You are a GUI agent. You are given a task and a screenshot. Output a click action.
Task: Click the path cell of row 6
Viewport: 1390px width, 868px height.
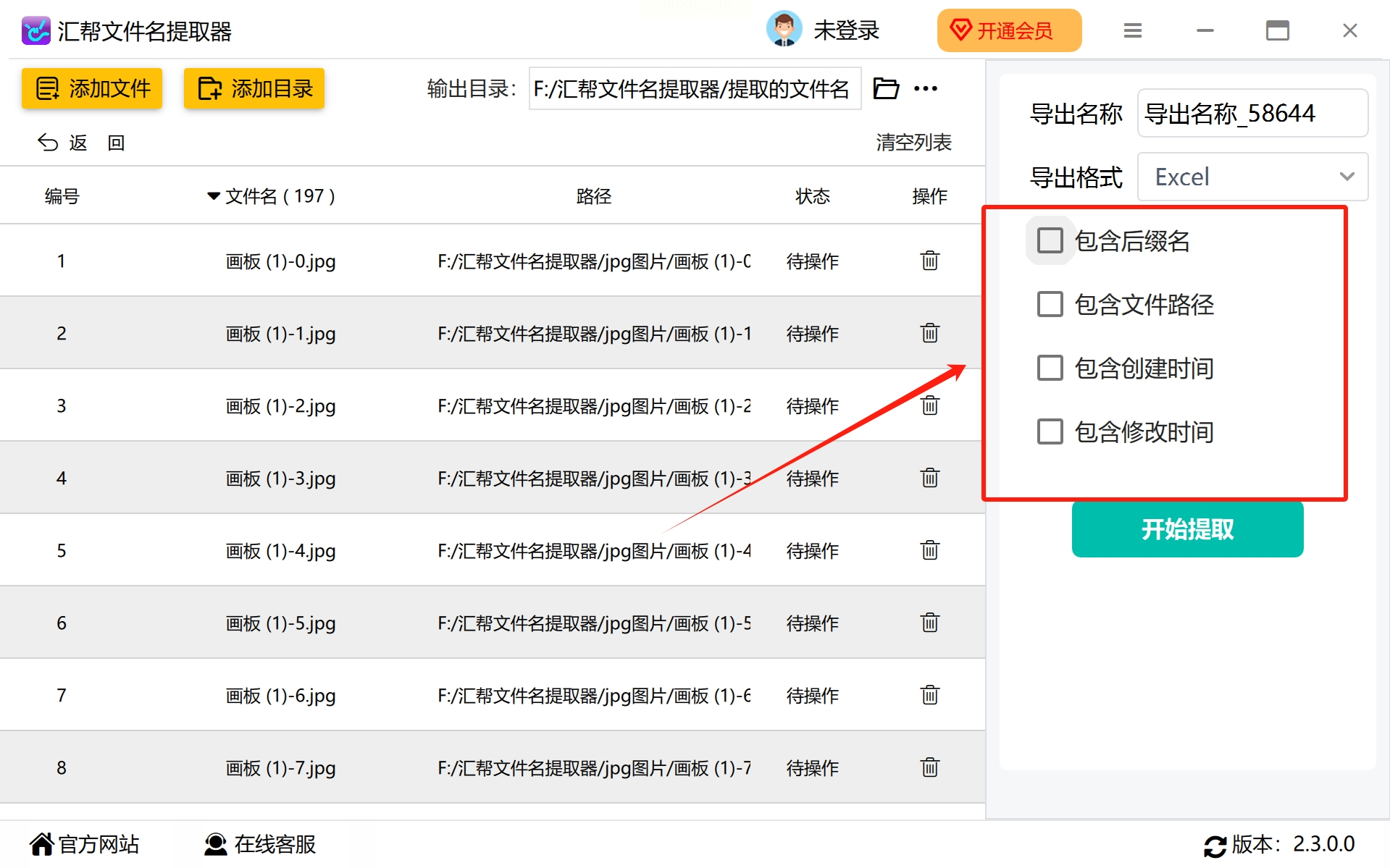(594, 623)
